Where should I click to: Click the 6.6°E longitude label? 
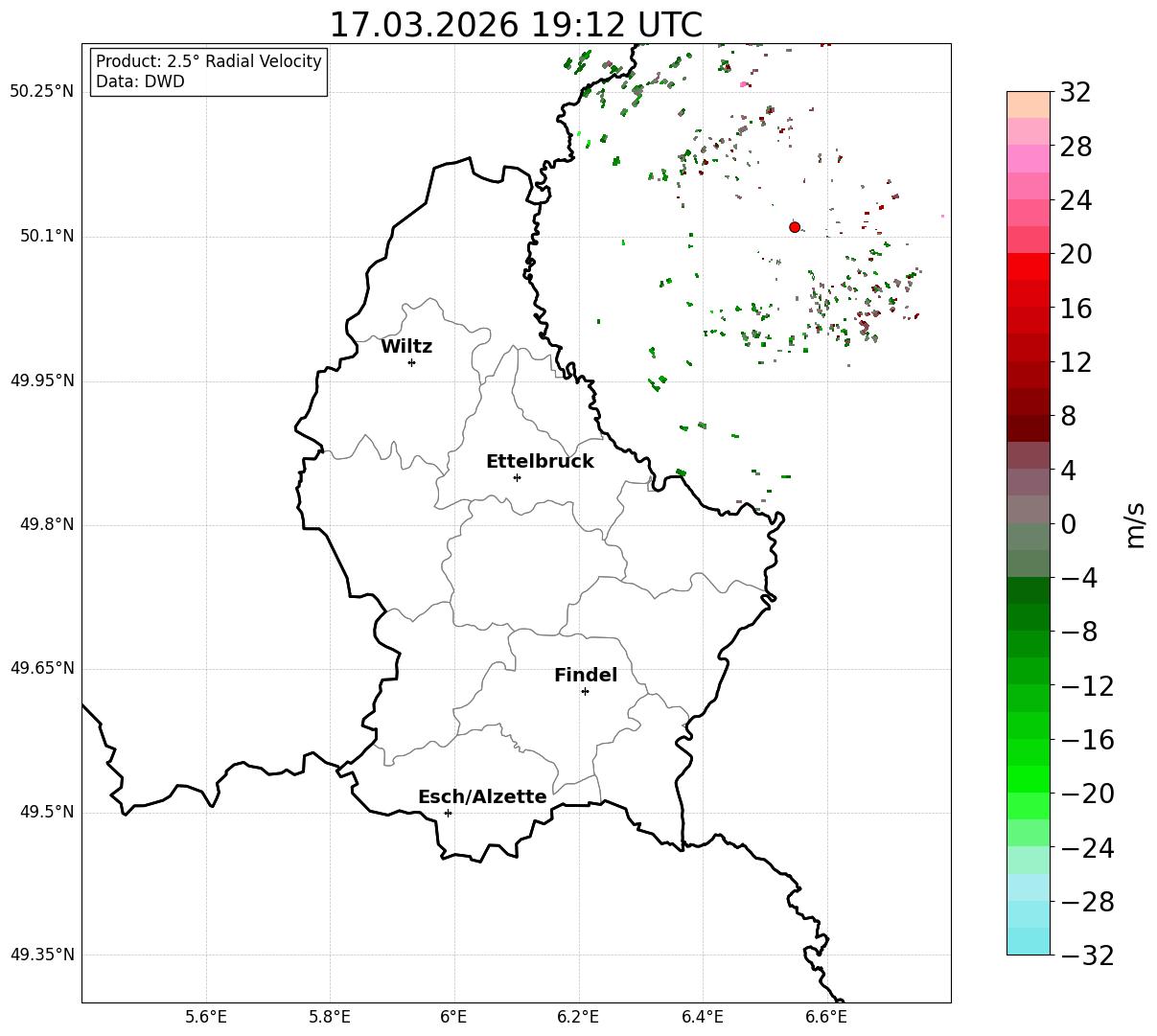(825, 1017)
